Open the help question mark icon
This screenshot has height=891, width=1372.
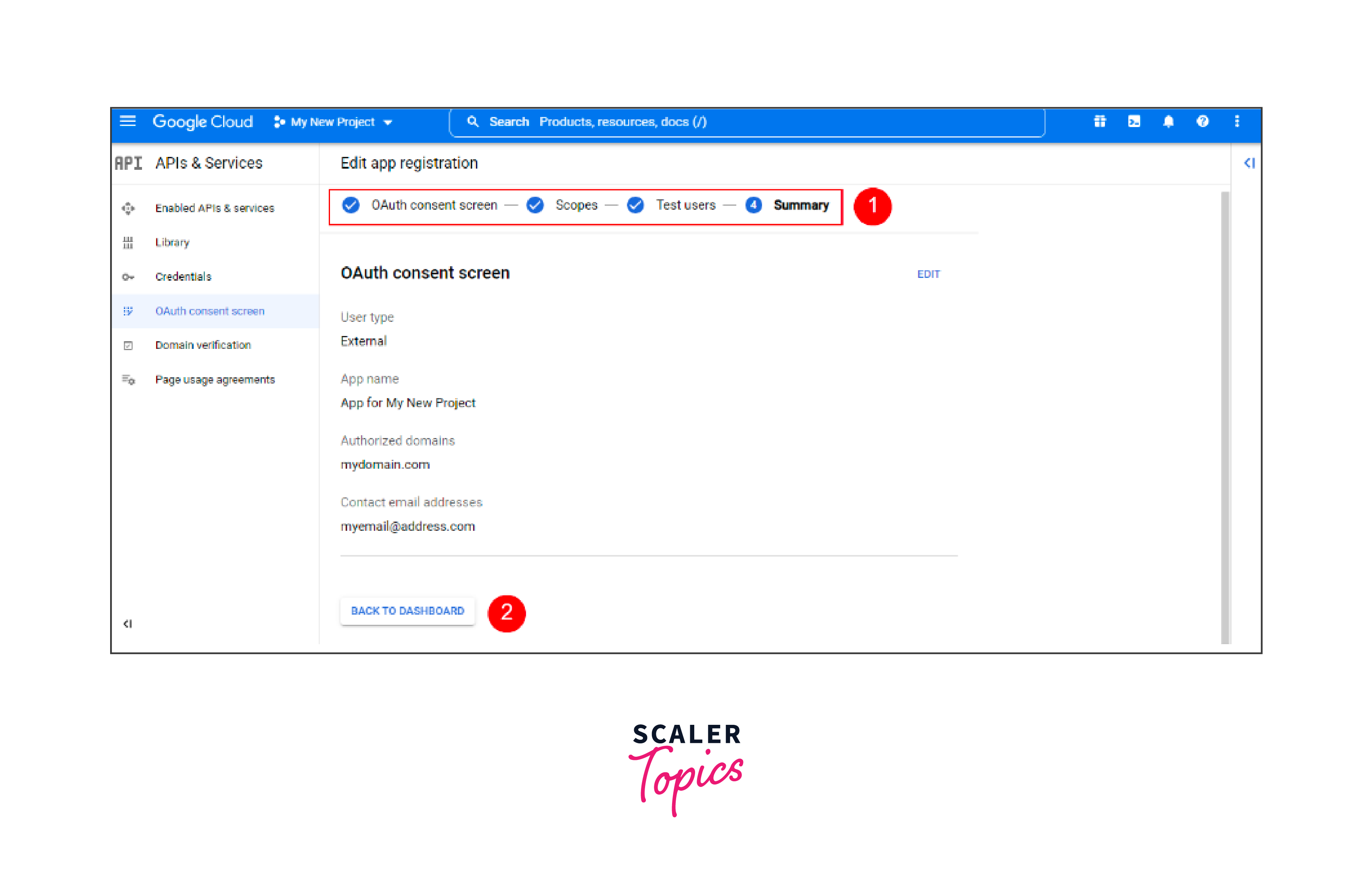pos(1202,121)
